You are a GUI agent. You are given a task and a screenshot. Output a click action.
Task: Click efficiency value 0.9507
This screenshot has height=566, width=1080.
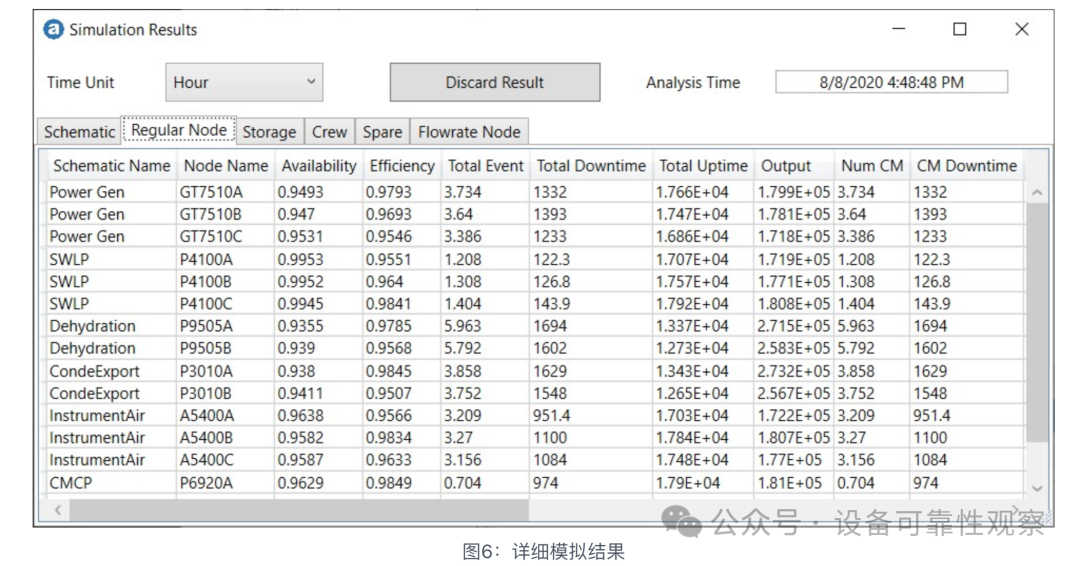388,393
